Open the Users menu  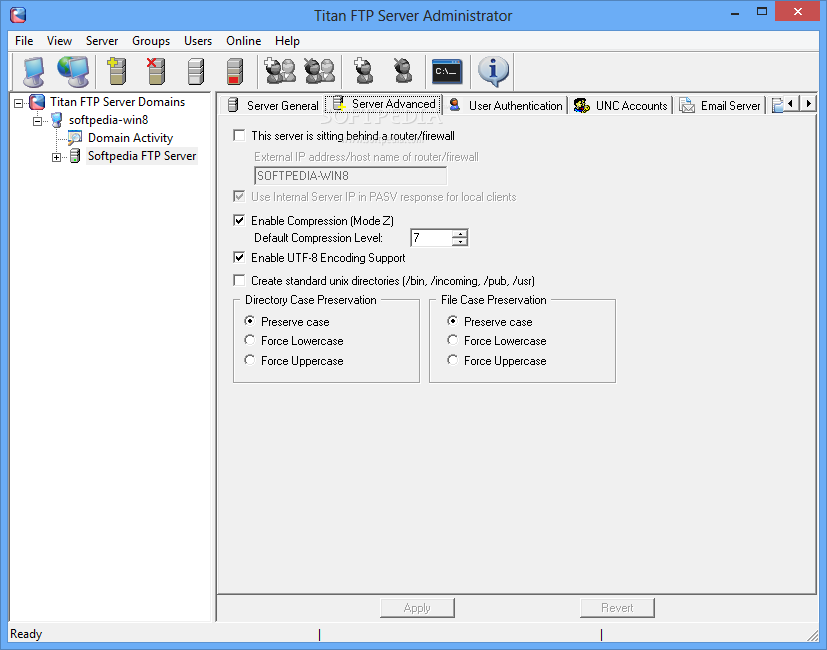[x=198, y=41]
